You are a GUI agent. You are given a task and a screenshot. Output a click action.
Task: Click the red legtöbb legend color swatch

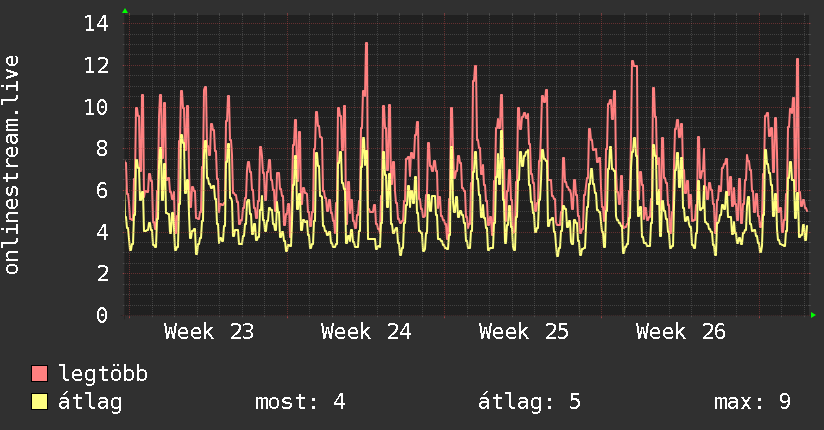(39, 373)
